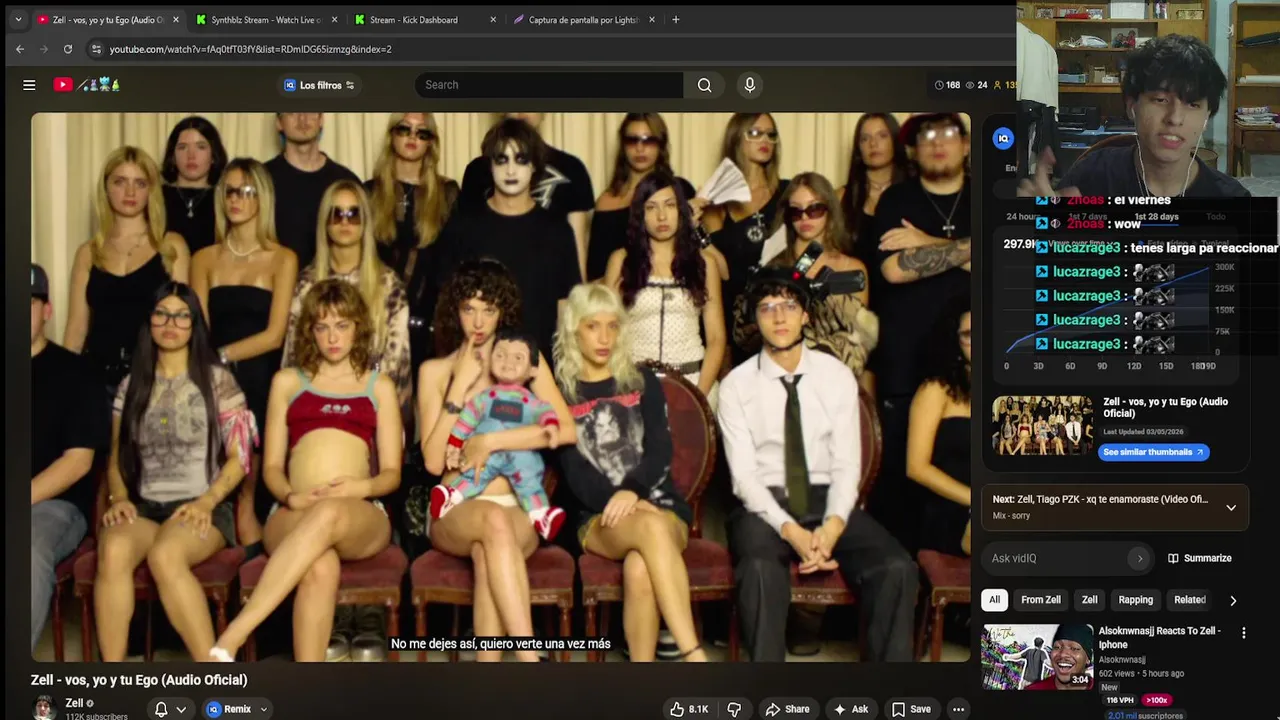Click the vidIQ views count 168 stat
This screenshot has width=1280, height=720.
tap(947, 85)
